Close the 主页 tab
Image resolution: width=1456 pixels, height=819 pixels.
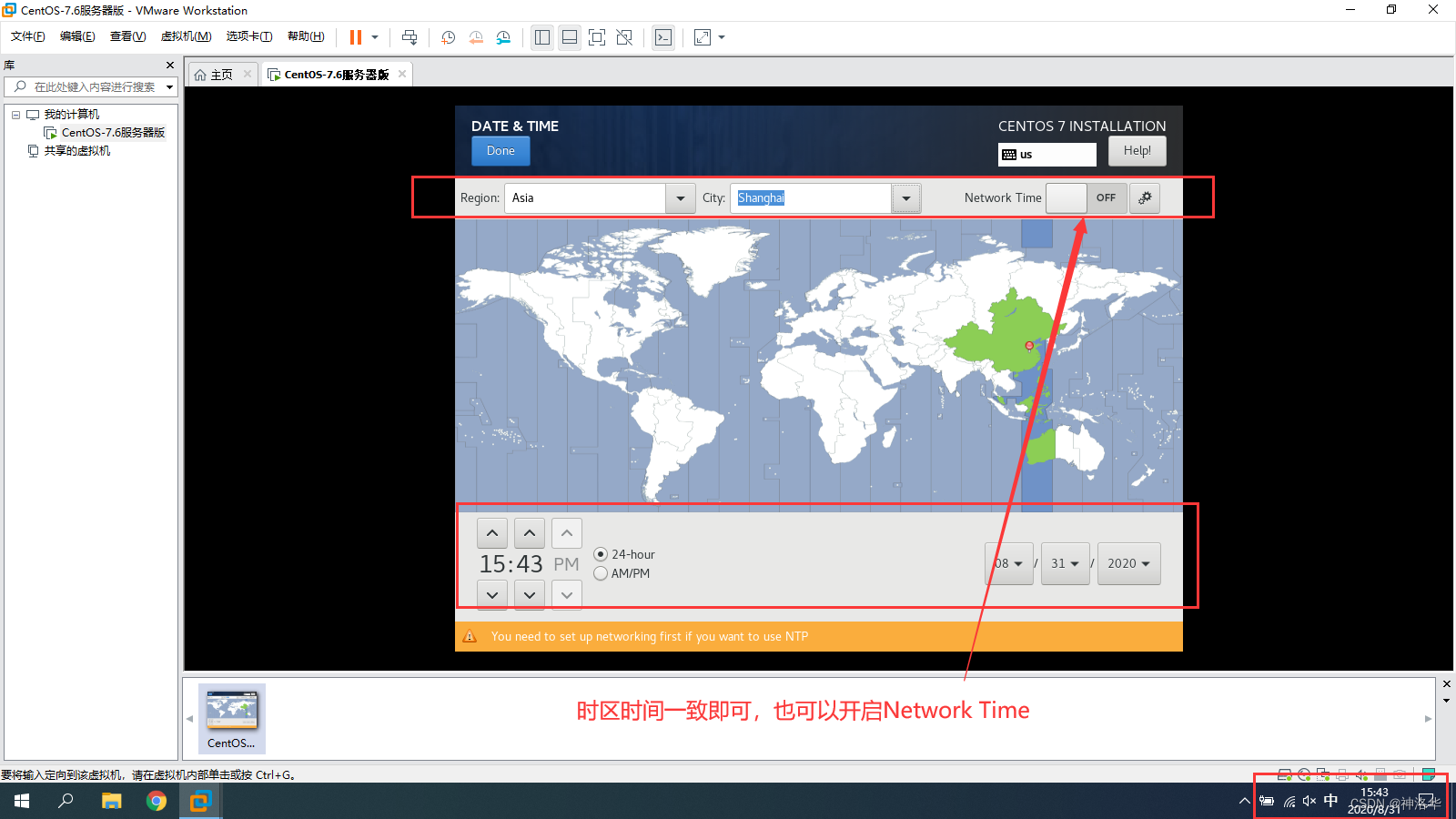coord(248,74)
